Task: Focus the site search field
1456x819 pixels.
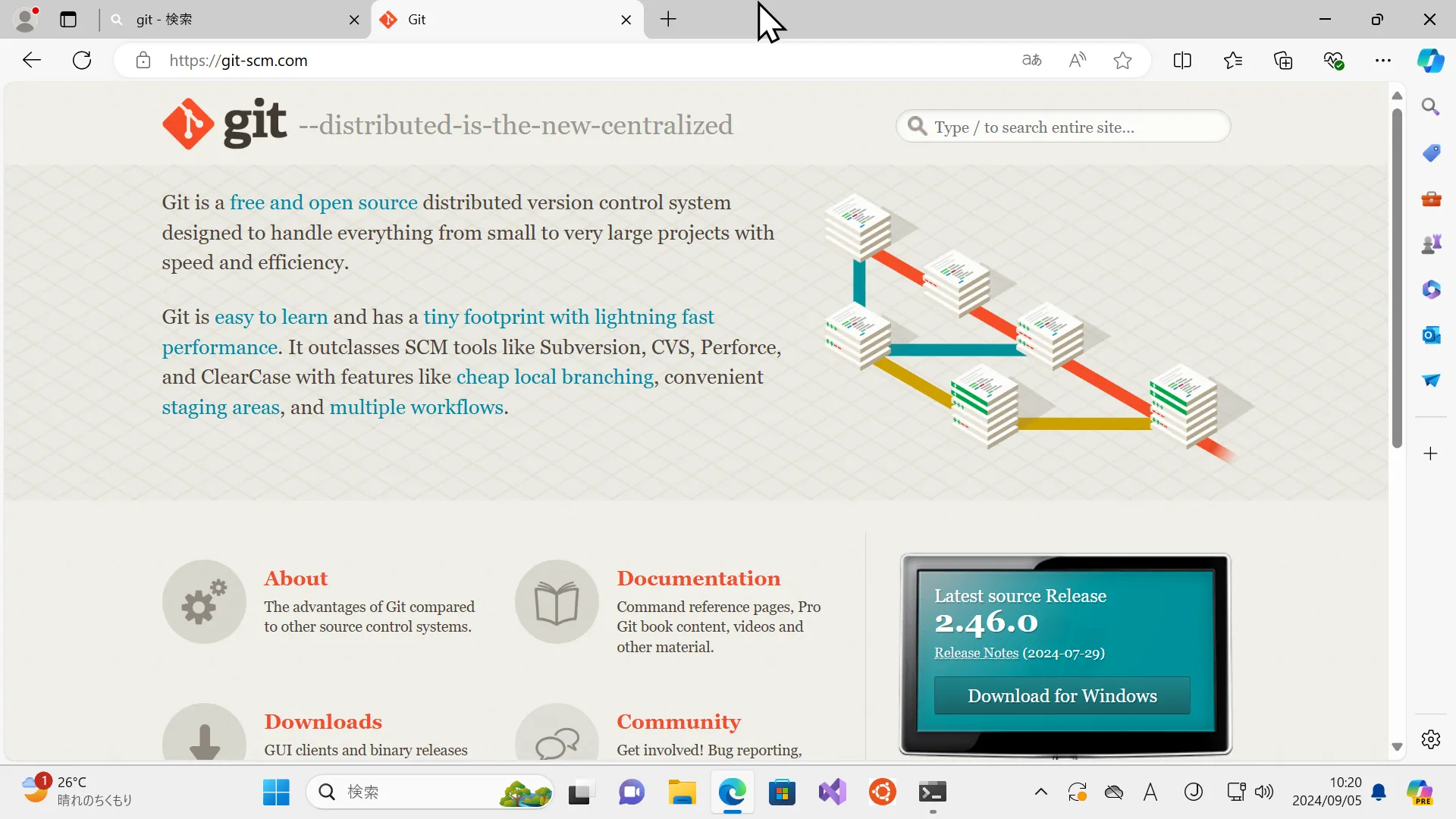Action: (x=1063, y=127)
